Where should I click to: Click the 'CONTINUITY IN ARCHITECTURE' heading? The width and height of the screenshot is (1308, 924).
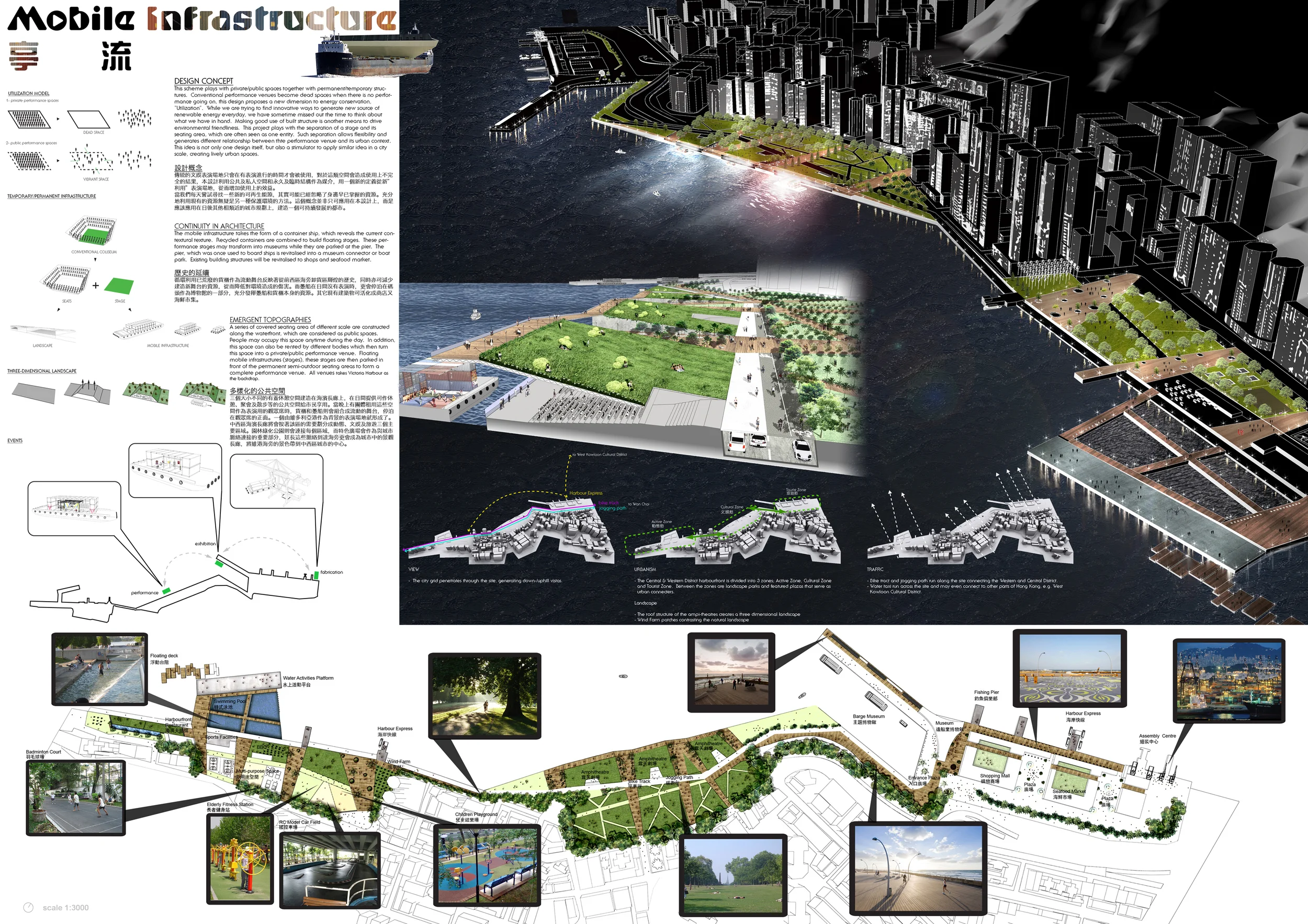(x=219, y=226)
